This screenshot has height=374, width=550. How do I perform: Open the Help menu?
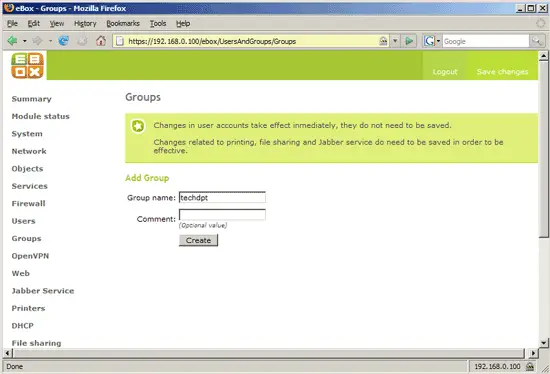coord(183,24)
